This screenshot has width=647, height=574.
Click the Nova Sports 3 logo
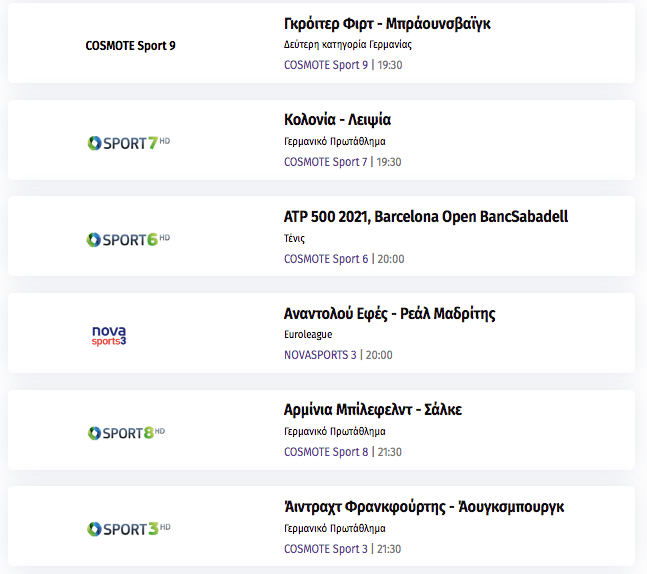tap(109, 336)
